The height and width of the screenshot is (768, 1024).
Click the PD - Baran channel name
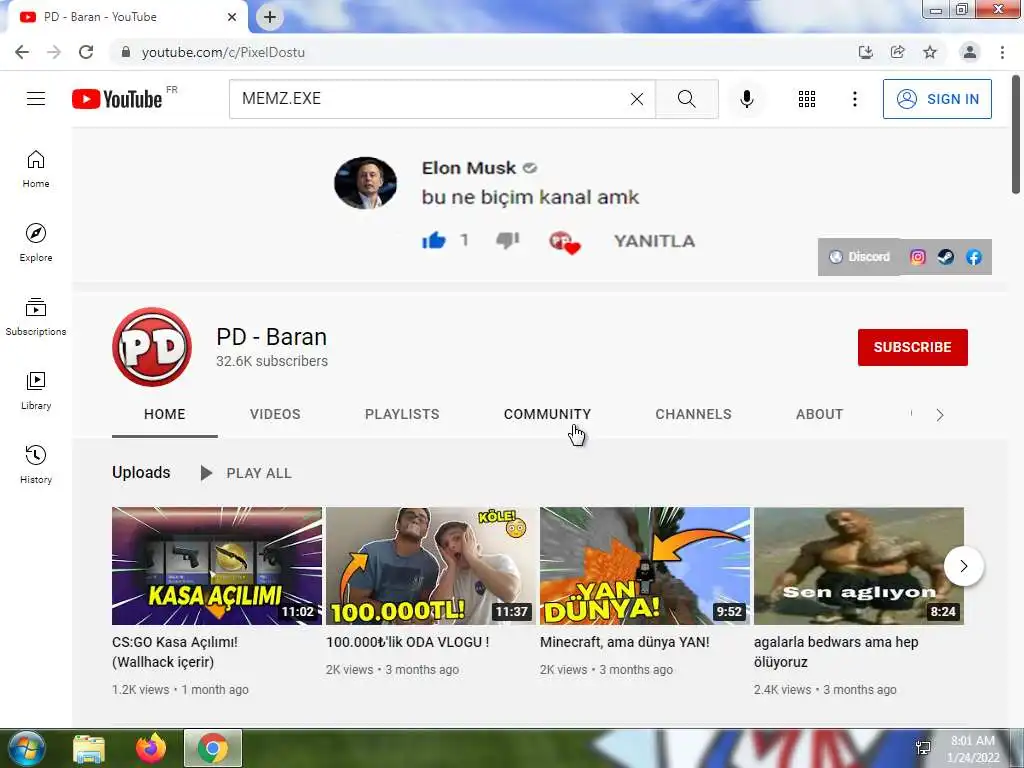(271, 337)
